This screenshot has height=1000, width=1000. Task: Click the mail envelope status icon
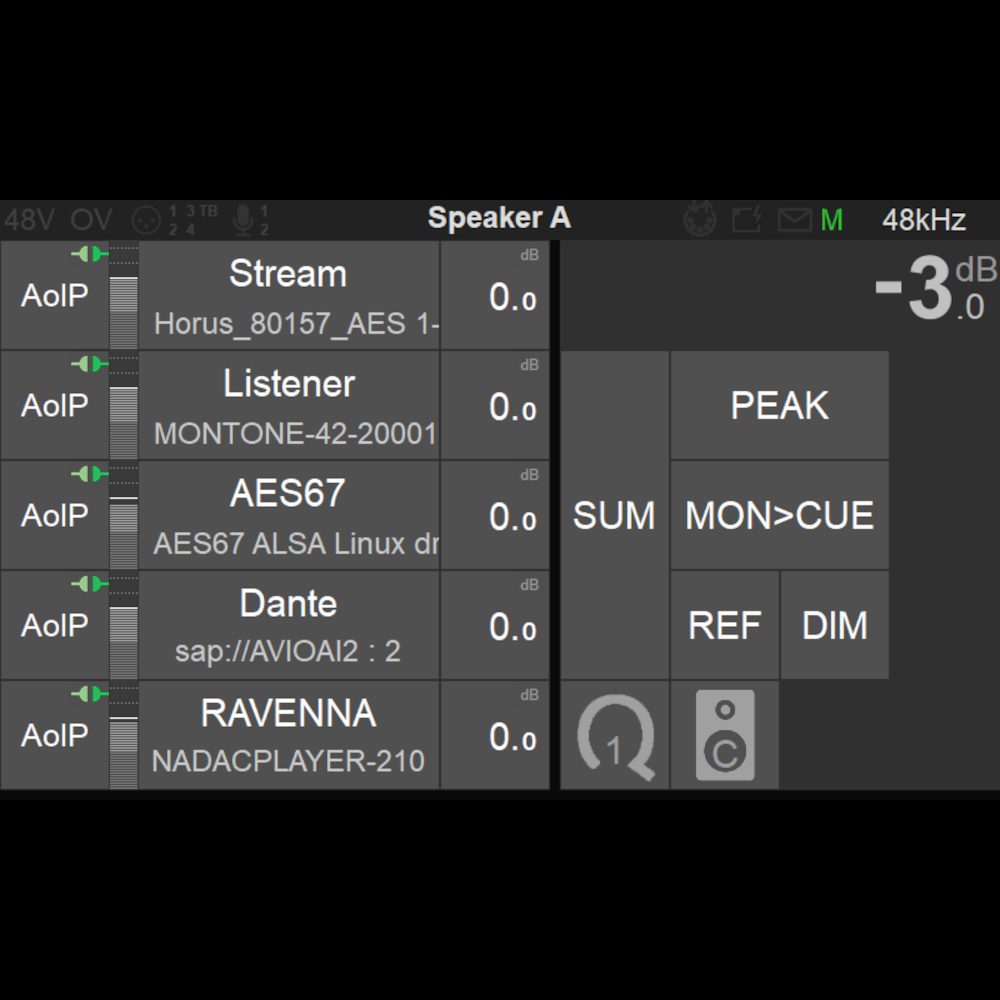click(x=795, y=219)
